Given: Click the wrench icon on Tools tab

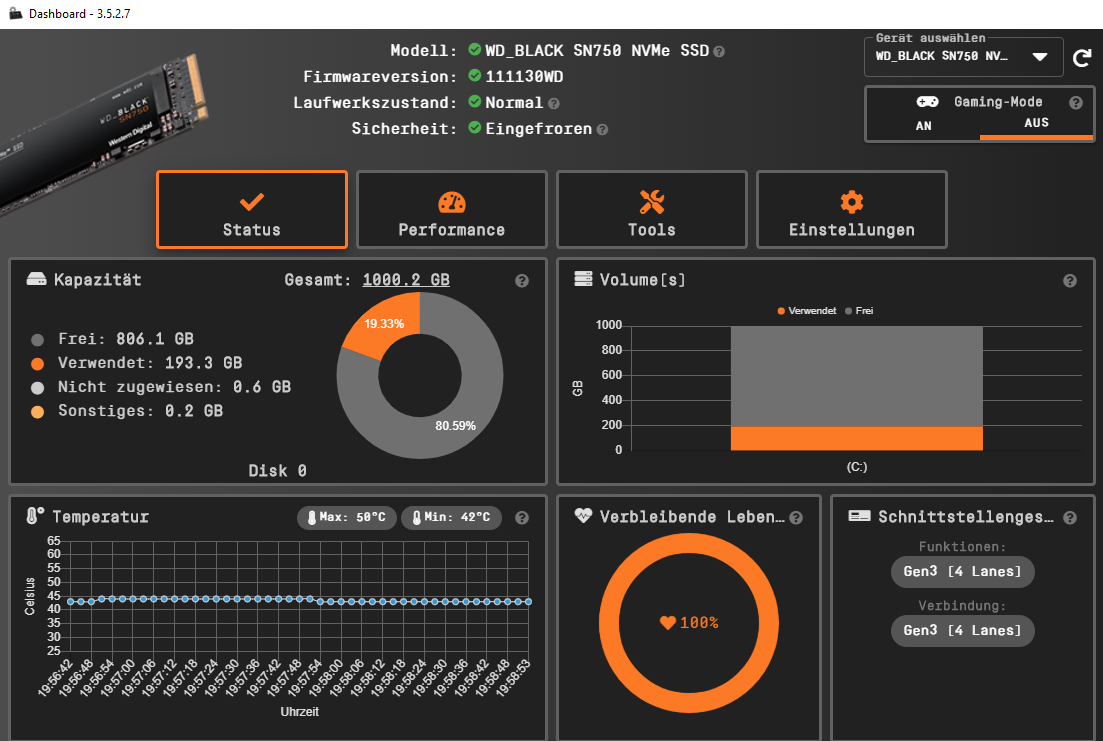Looking at the screenshot, I should pos(652,202).
